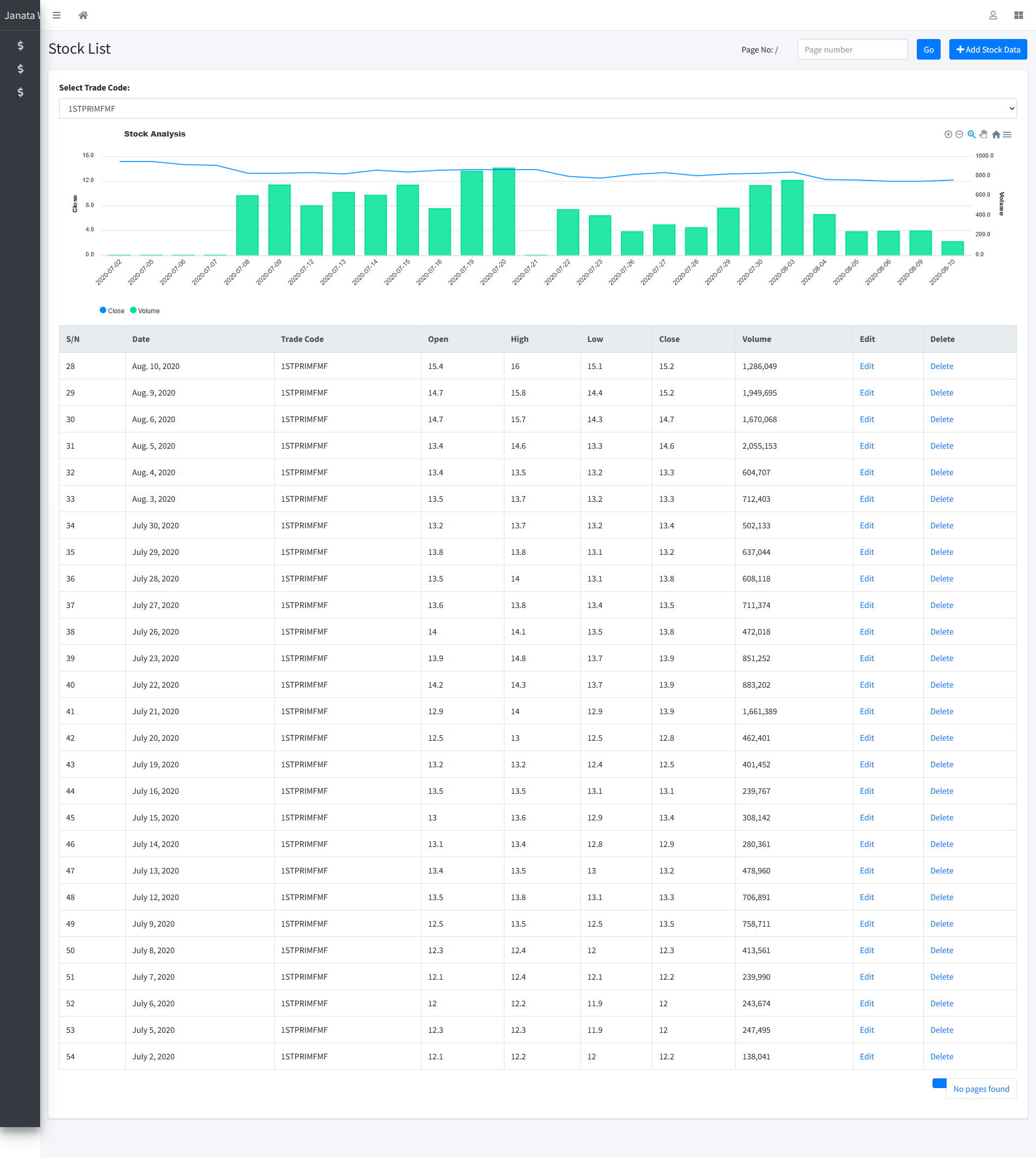Viewport: 1036px width, 1158px height.
Task: Select the second dollar entry in the sidebar
Action: pyautogui.click(x=20, y=68)
